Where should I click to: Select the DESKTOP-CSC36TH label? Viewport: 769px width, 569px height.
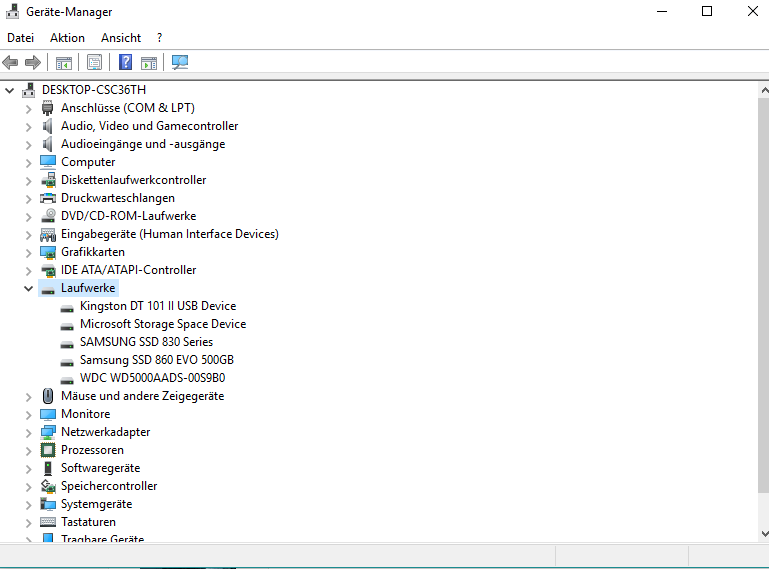click(x=94, y=90)
